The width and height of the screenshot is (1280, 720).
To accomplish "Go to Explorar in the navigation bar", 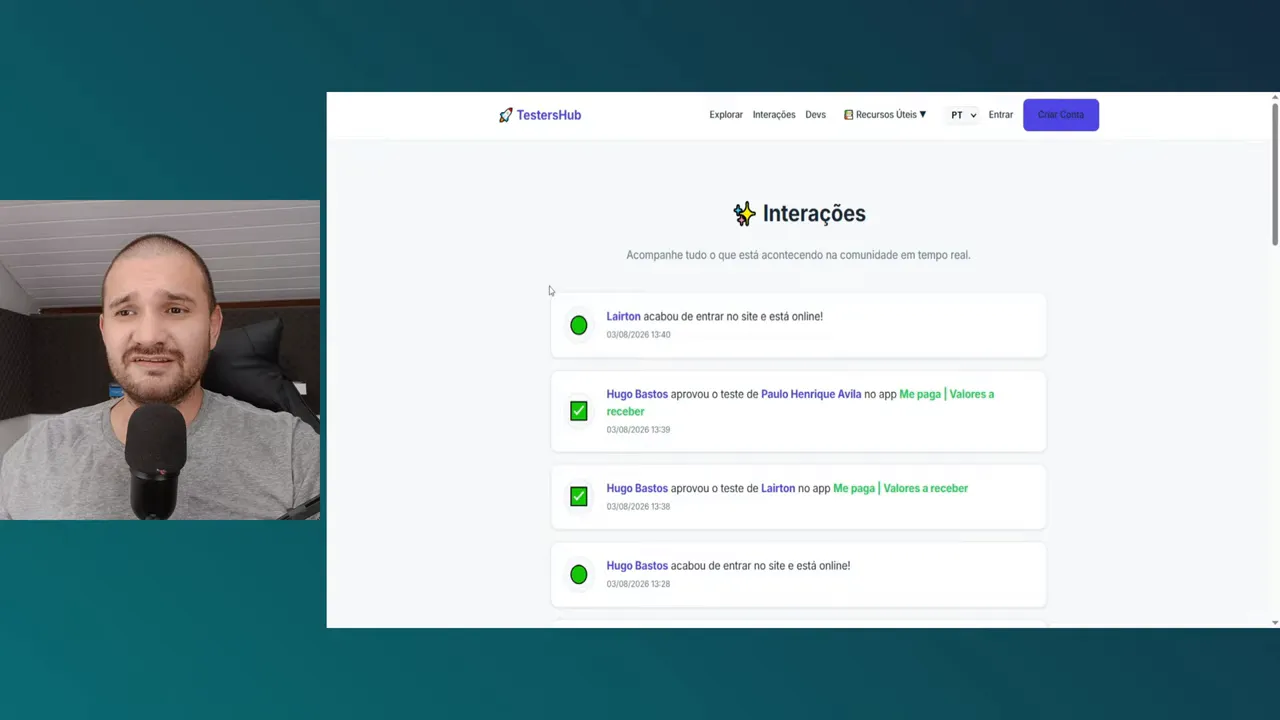I will coord(726,115).
